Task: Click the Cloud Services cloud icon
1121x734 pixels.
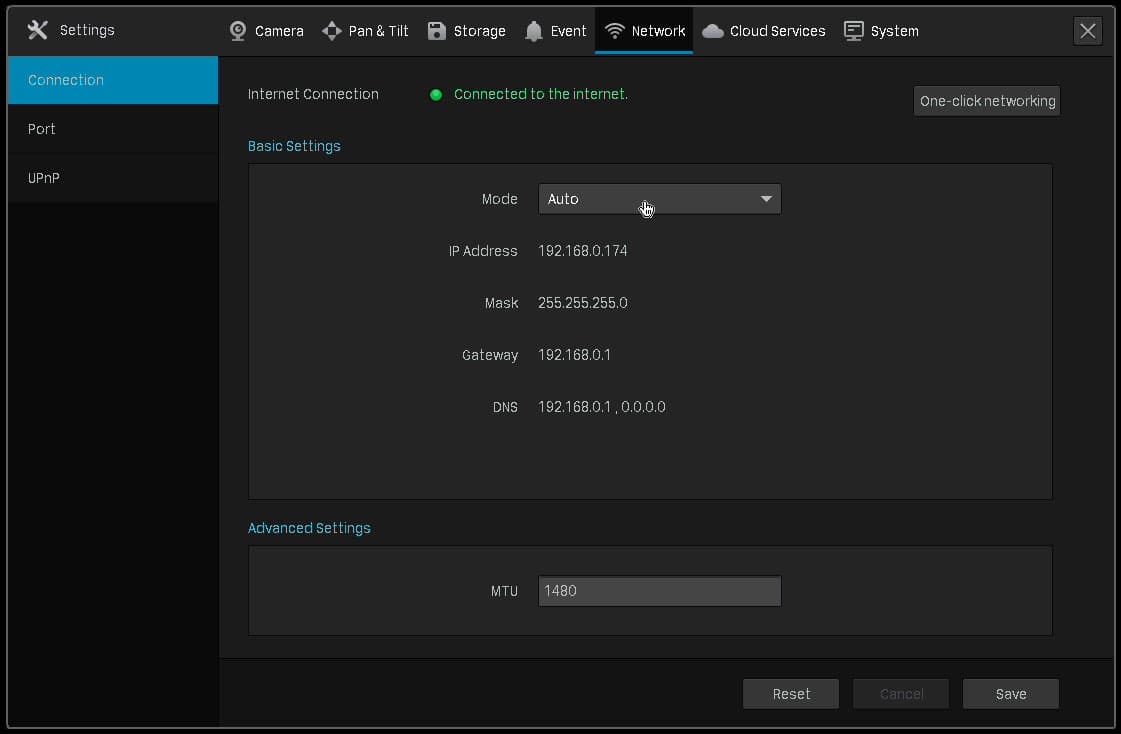Action: pos(713,31)
